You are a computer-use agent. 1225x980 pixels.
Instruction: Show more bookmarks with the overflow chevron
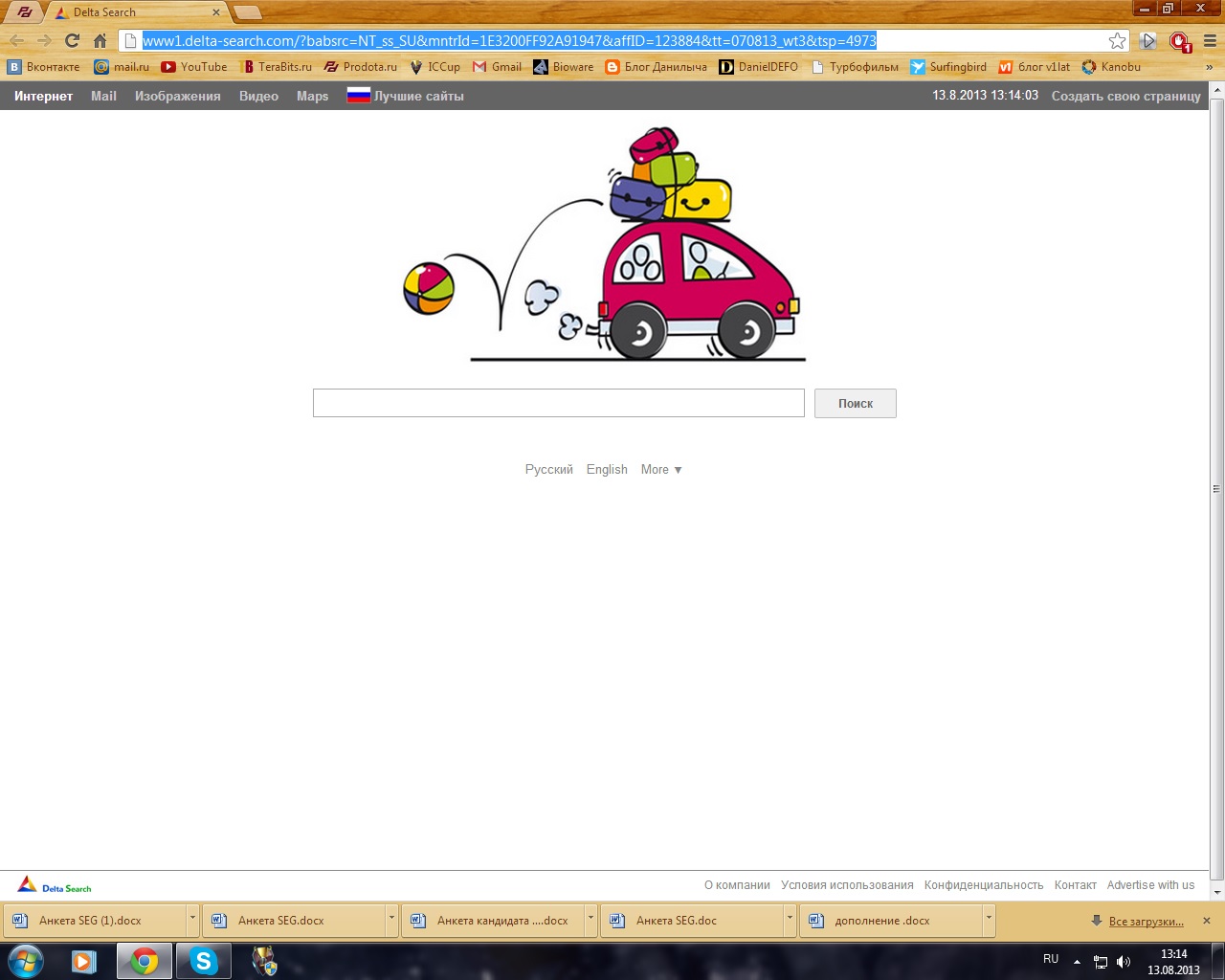1209,67
